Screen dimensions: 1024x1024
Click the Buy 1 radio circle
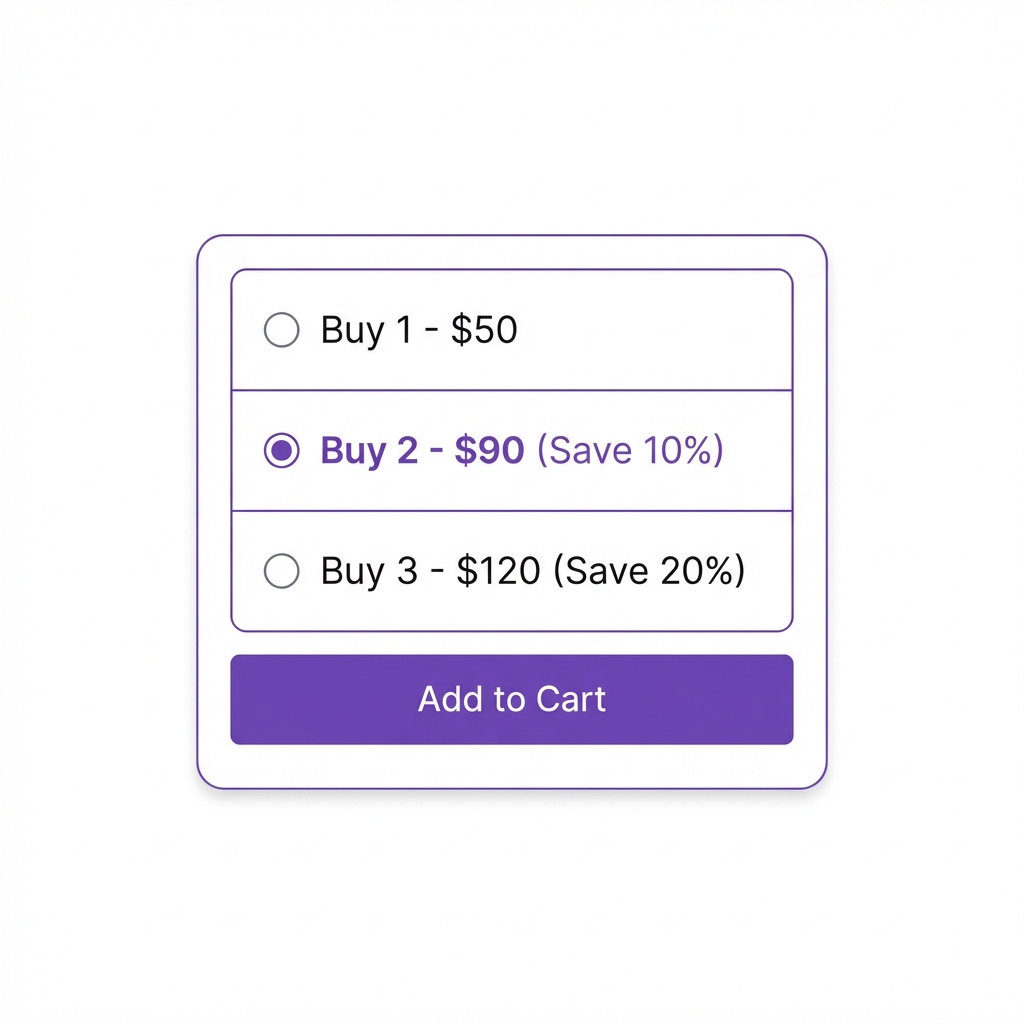coord(281,330)
